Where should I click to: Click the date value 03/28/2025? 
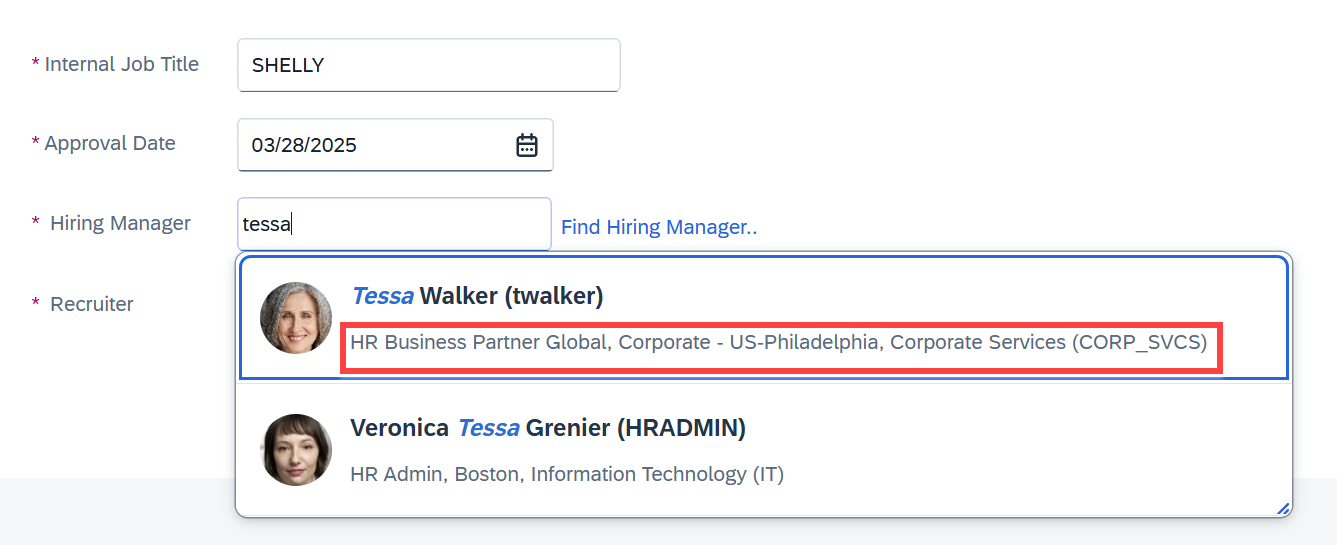click(x=304, y=145)
